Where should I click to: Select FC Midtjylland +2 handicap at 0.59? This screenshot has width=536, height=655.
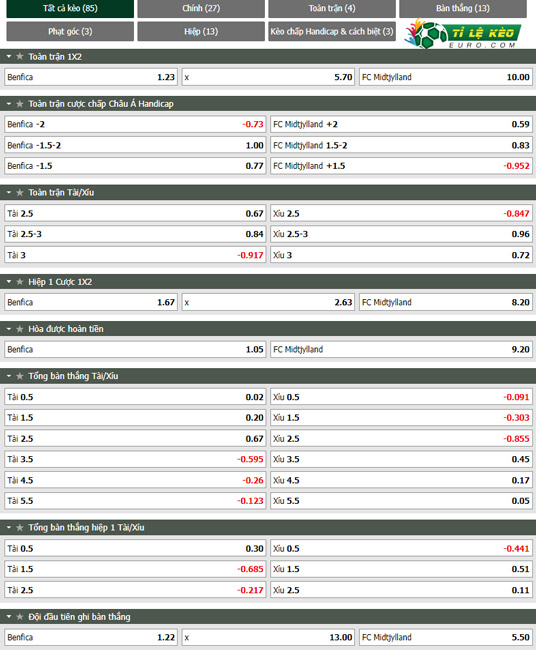(401, 124)
